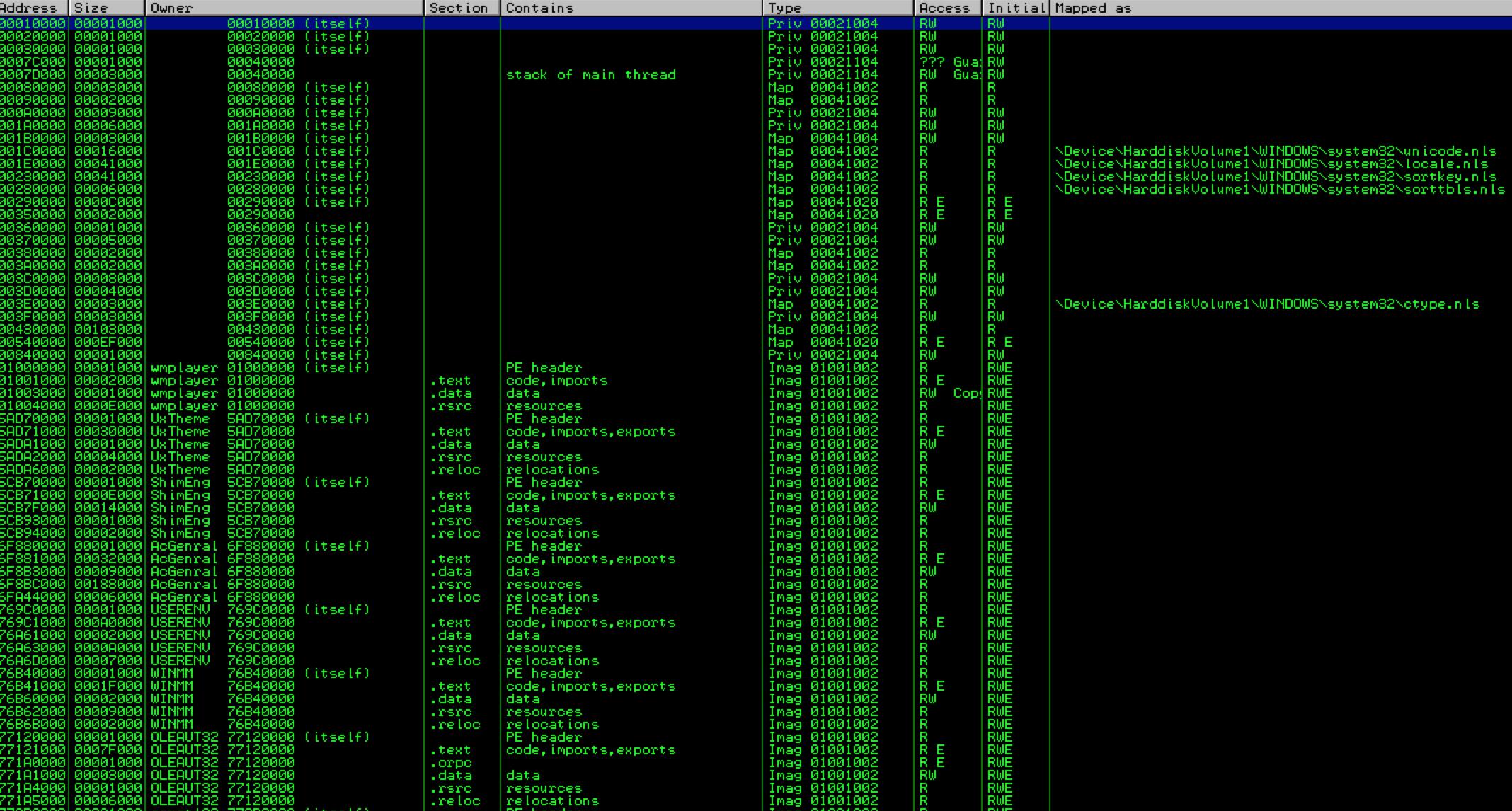1512x811 pixels.
Task: Select wmplayer PE header row
Action: coord(544,368)
